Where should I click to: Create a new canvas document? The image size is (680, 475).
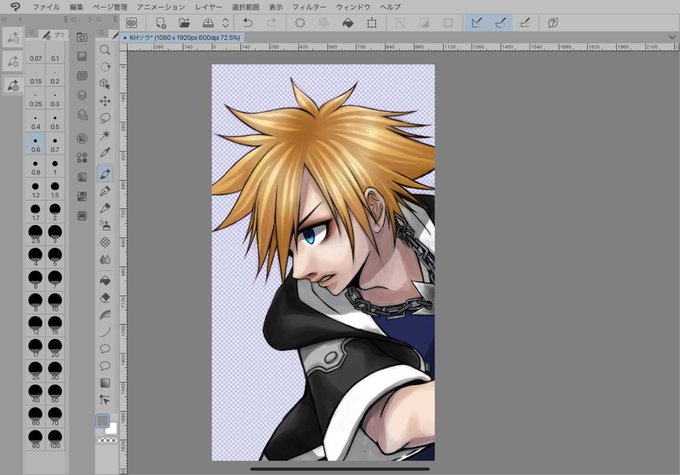click(160, 23)
